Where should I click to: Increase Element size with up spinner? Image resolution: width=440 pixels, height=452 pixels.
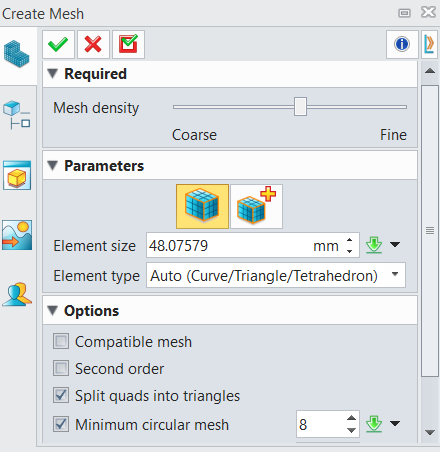pos(349,240)
